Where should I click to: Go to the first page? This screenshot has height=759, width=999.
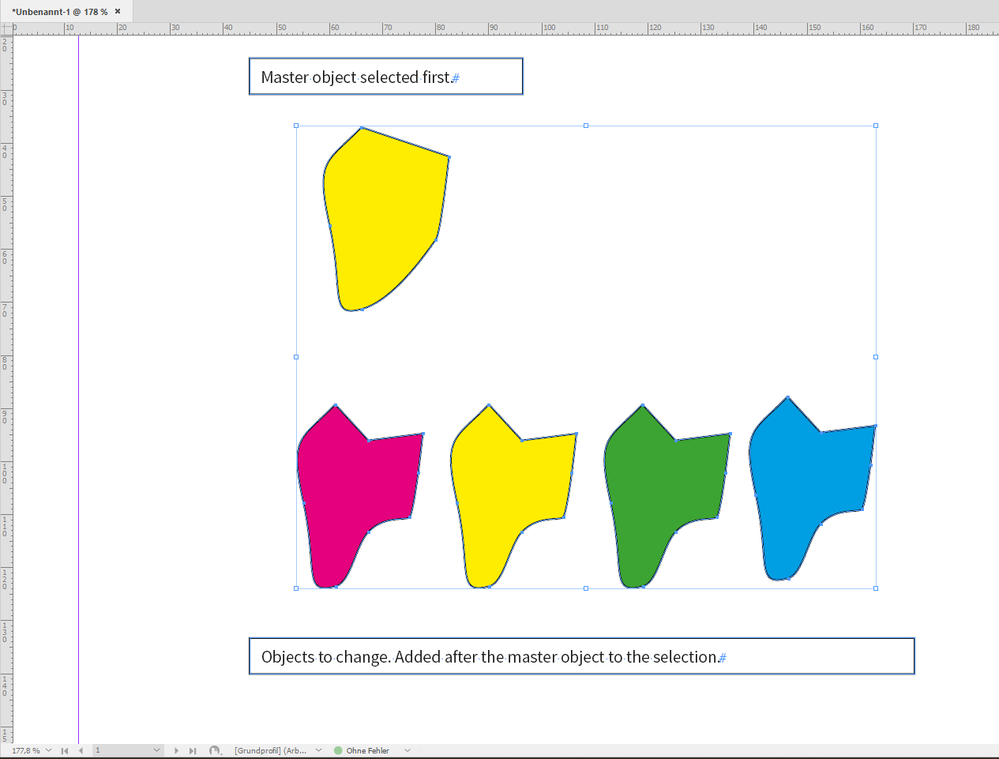click(64, 751)
